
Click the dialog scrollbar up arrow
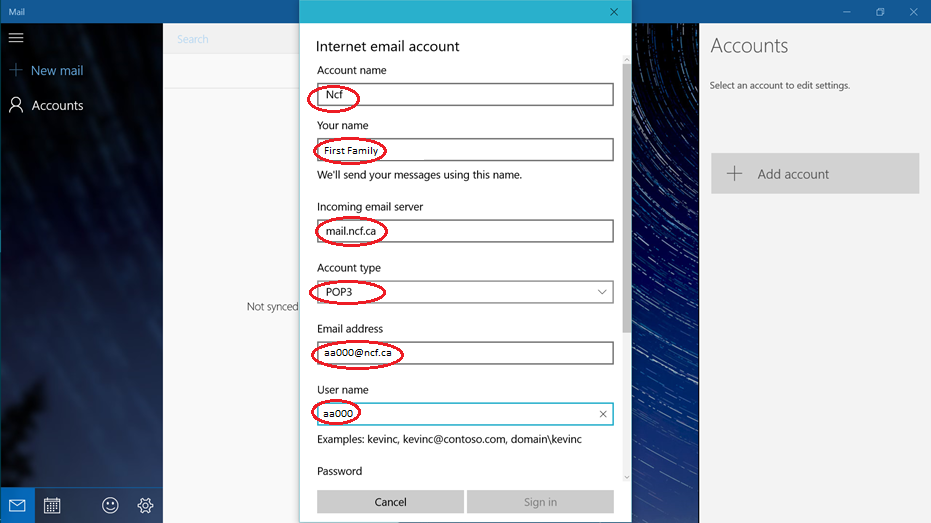click(x=626, y=59)
